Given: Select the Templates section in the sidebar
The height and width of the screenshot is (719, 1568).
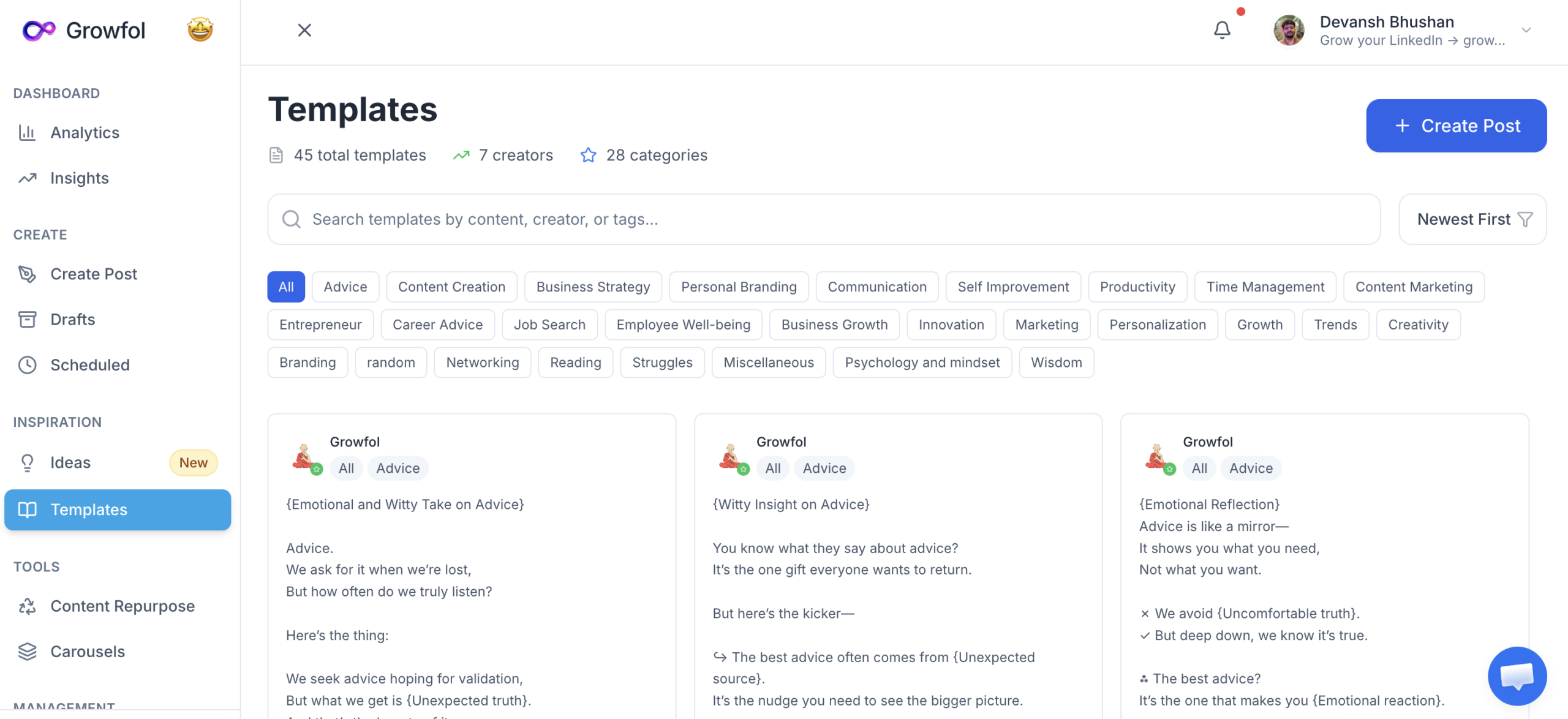Looking at the screenshot, I should tap(89, 510).
